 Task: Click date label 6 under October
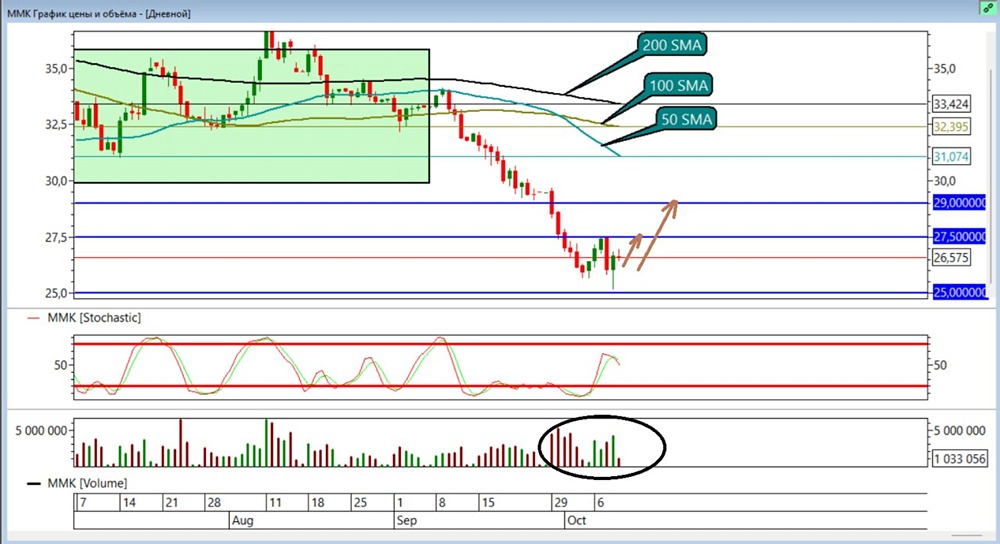[x=600, y=503]
